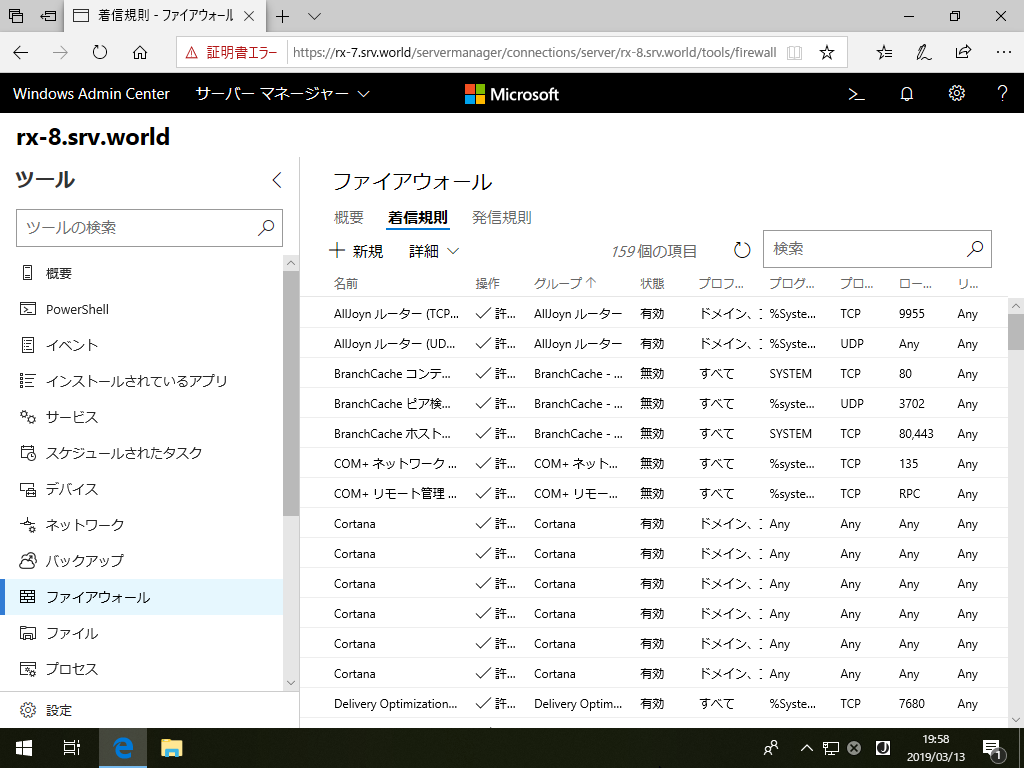Click the magnifier icon in the tool search box
1024x768 pixels.
pyautogui.click(x=266, y=227)
